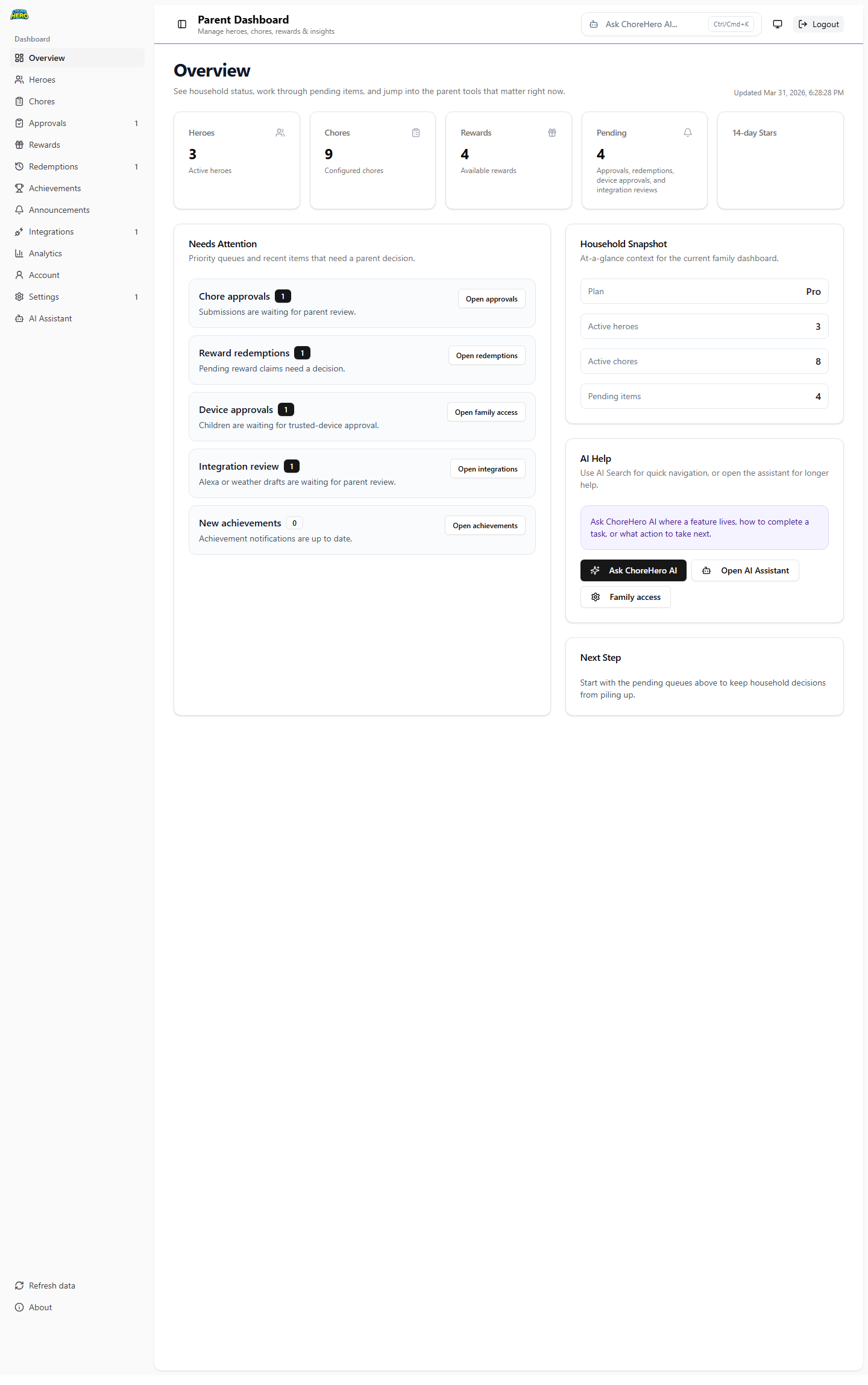868x1385 pixels.
Task: Click the Rewards gift icon in sidebar
Action: coord(19,145)
